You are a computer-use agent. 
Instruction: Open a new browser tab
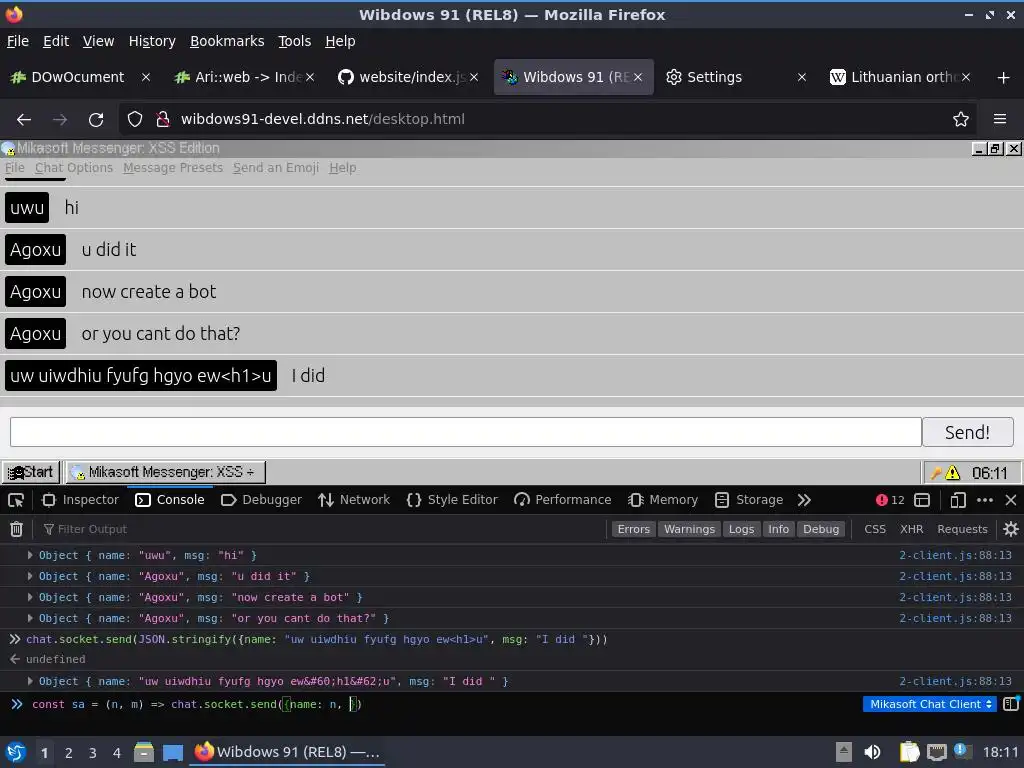[x=1003, y=78]
